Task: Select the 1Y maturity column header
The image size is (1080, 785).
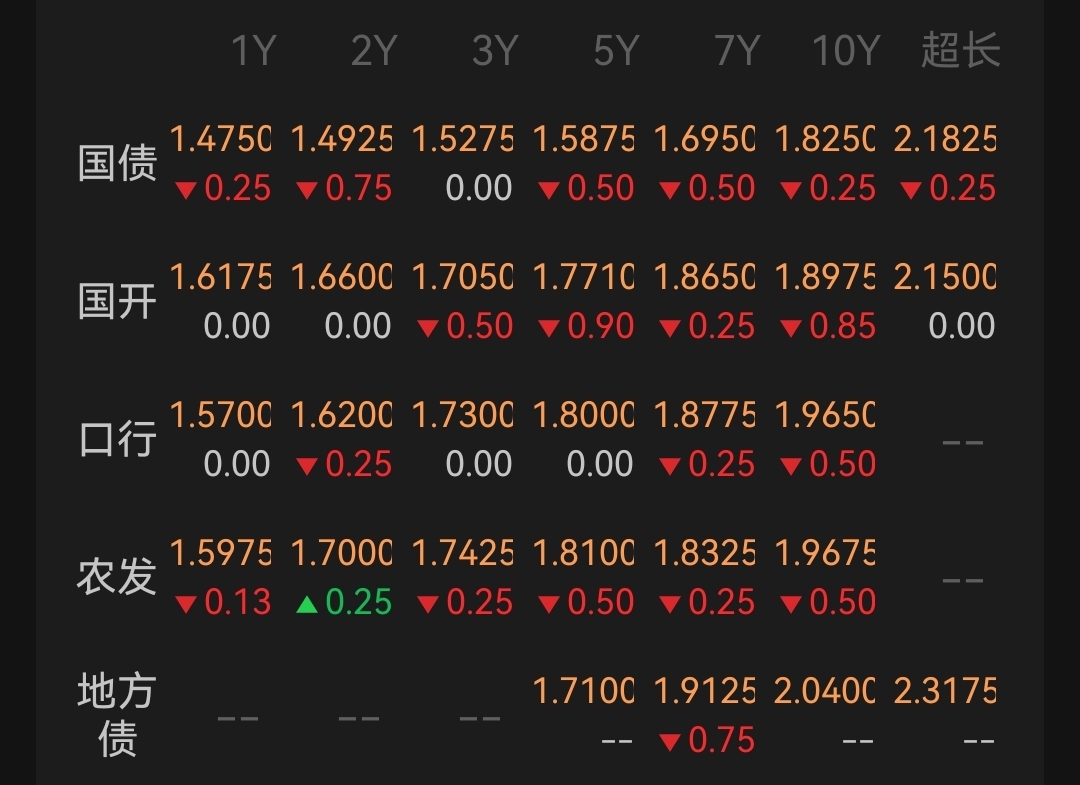Action: [252, 50]
